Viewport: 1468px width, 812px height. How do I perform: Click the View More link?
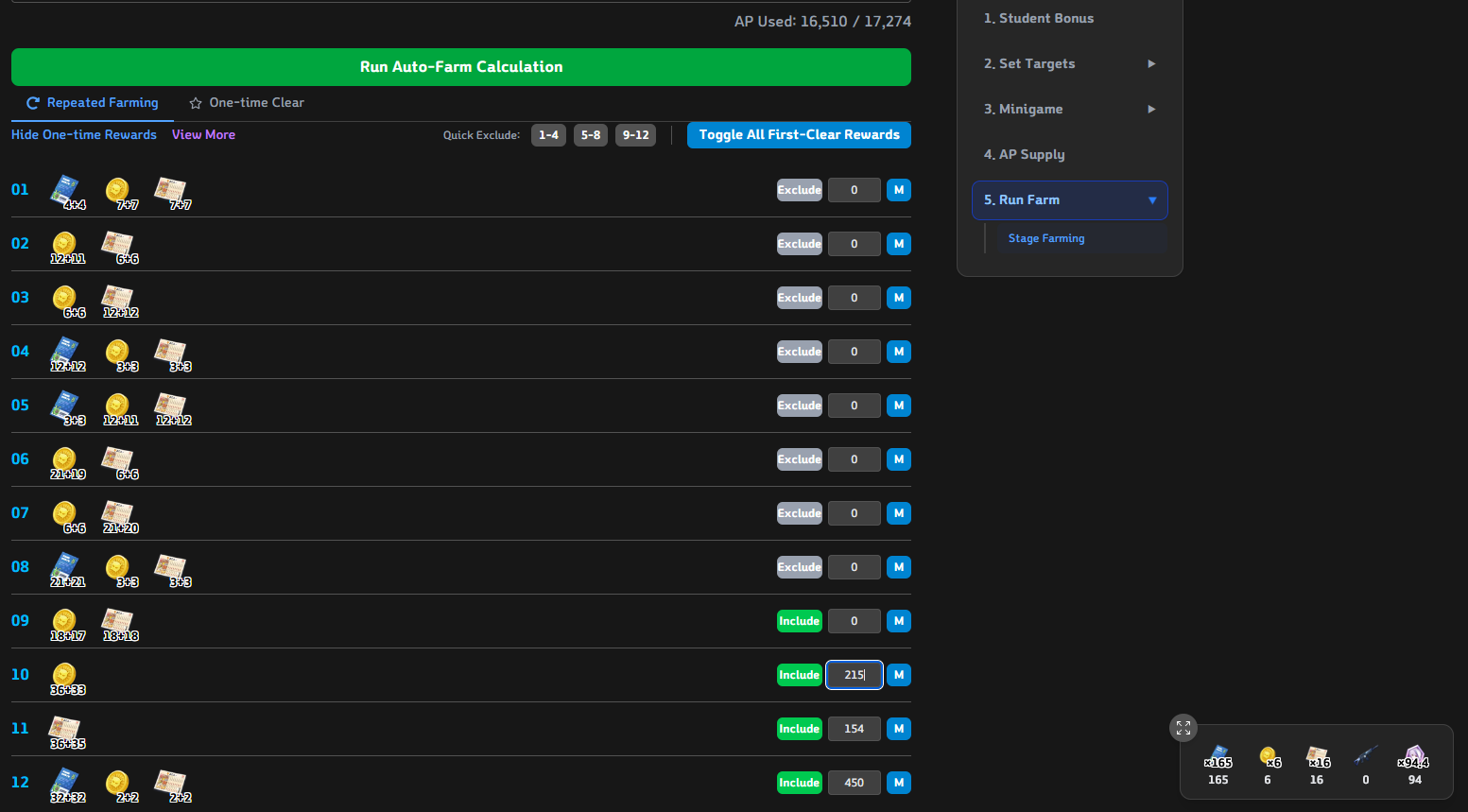(203, 134)
